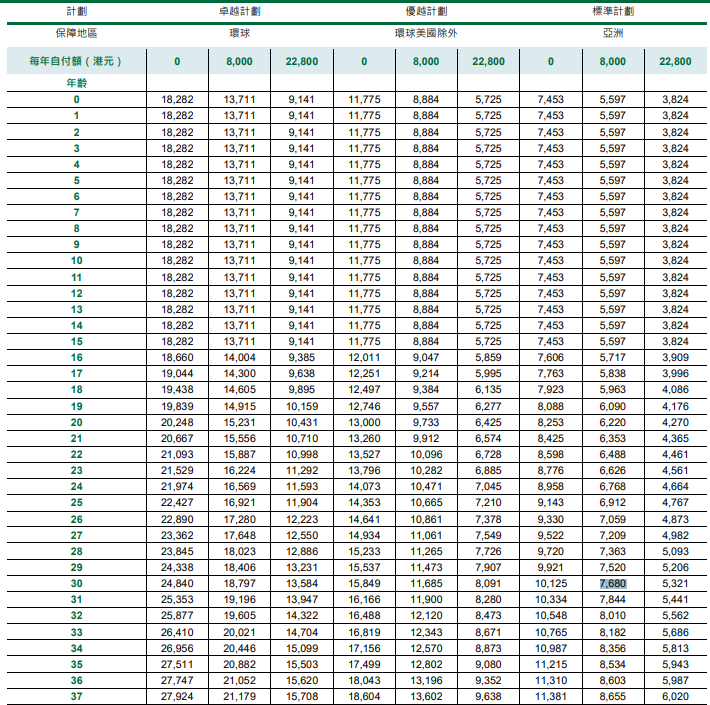
Task: Click value 14,605 in age 18 row
Action: (240, 389)
